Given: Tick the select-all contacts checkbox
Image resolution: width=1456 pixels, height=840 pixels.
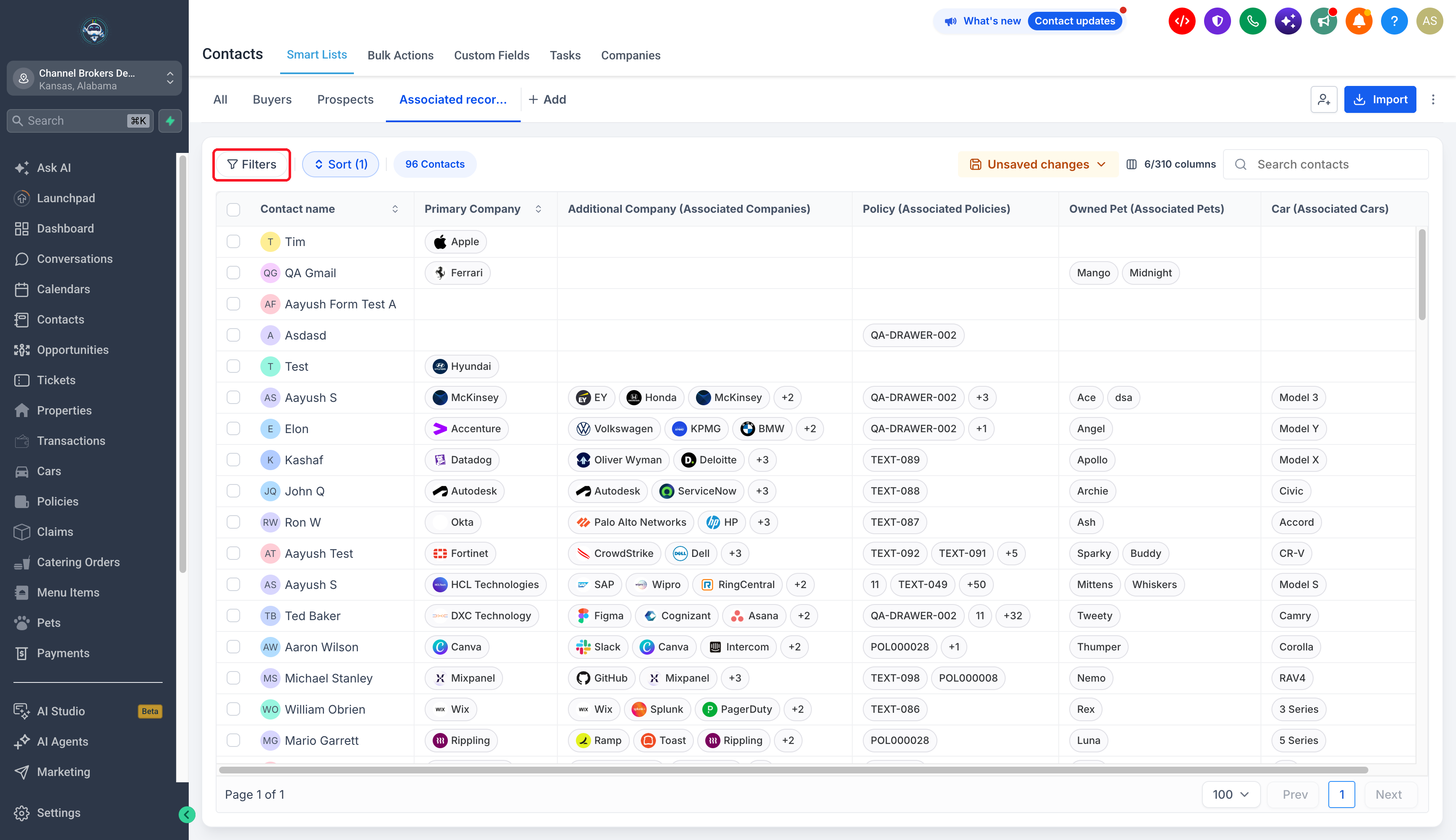Looking at the screenshot, I should coord(233,209).
